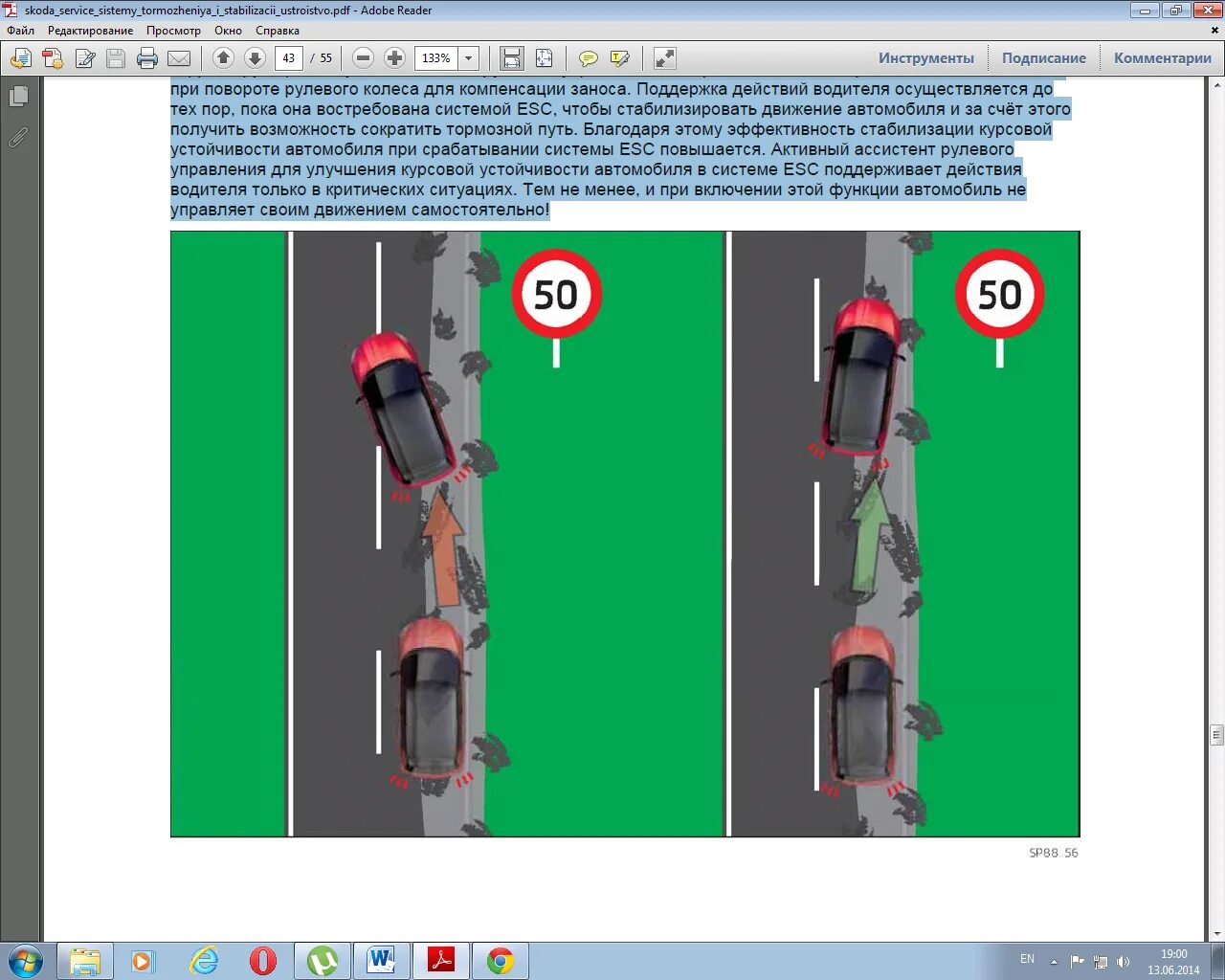Open Windows Explorer from taskbar
This screenshot has width=1225, height=980.
pyautogui.click(x=85, y=960)
